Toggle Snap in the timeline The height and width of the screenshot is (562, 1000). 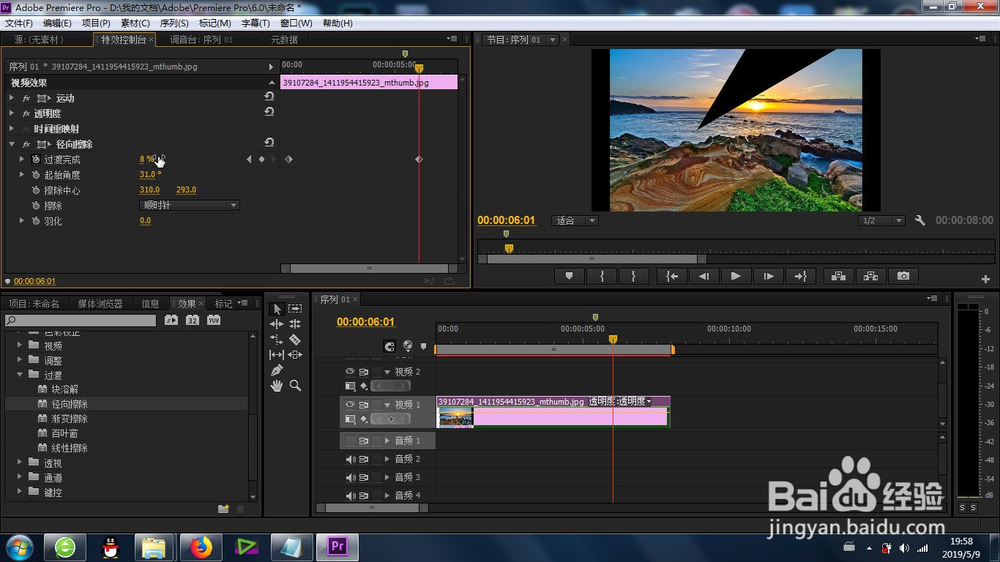(389, 346)
